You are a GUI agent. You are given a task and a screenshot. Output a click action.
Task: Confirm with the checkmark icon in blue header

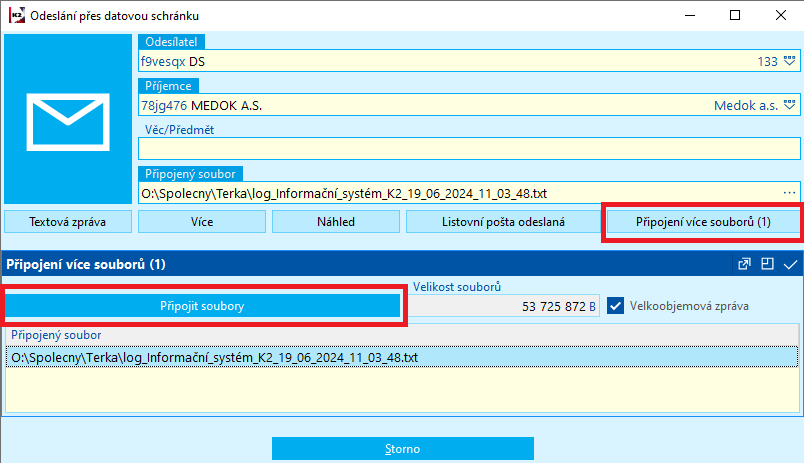tap(790, 265)
